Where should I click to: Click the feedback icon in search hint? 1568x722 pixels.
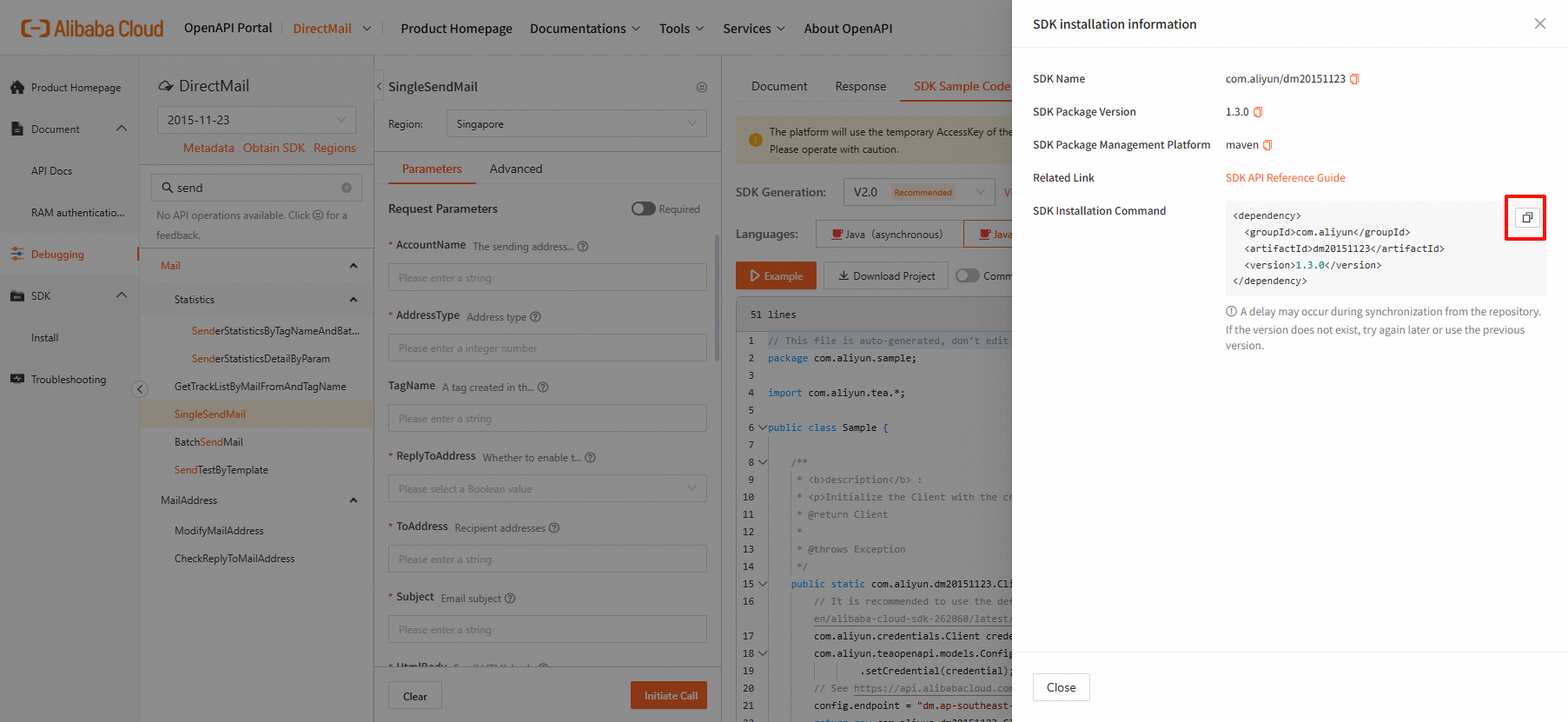tap(318, 215)
